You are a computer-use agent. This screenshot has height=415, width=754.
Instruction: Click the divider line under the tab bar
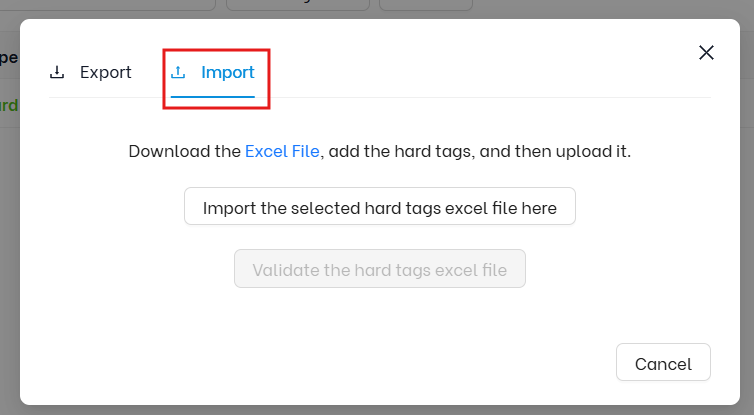click(x=481, y=98)
